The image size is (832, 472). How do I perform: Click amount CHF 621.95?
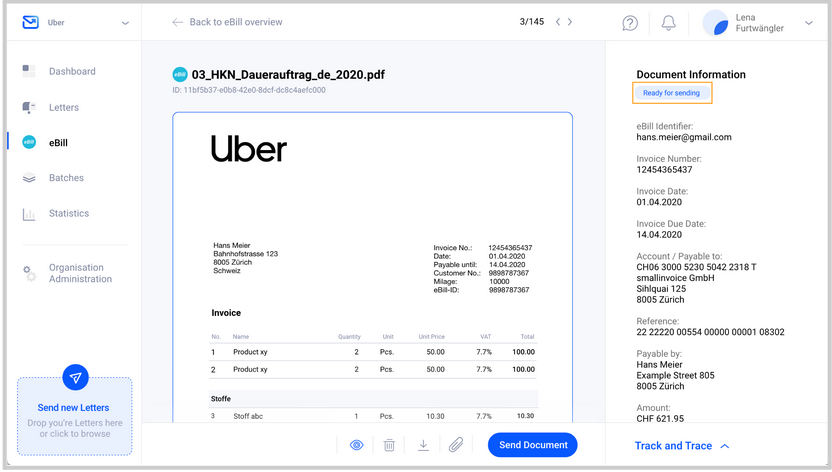[x=660, y=418]
